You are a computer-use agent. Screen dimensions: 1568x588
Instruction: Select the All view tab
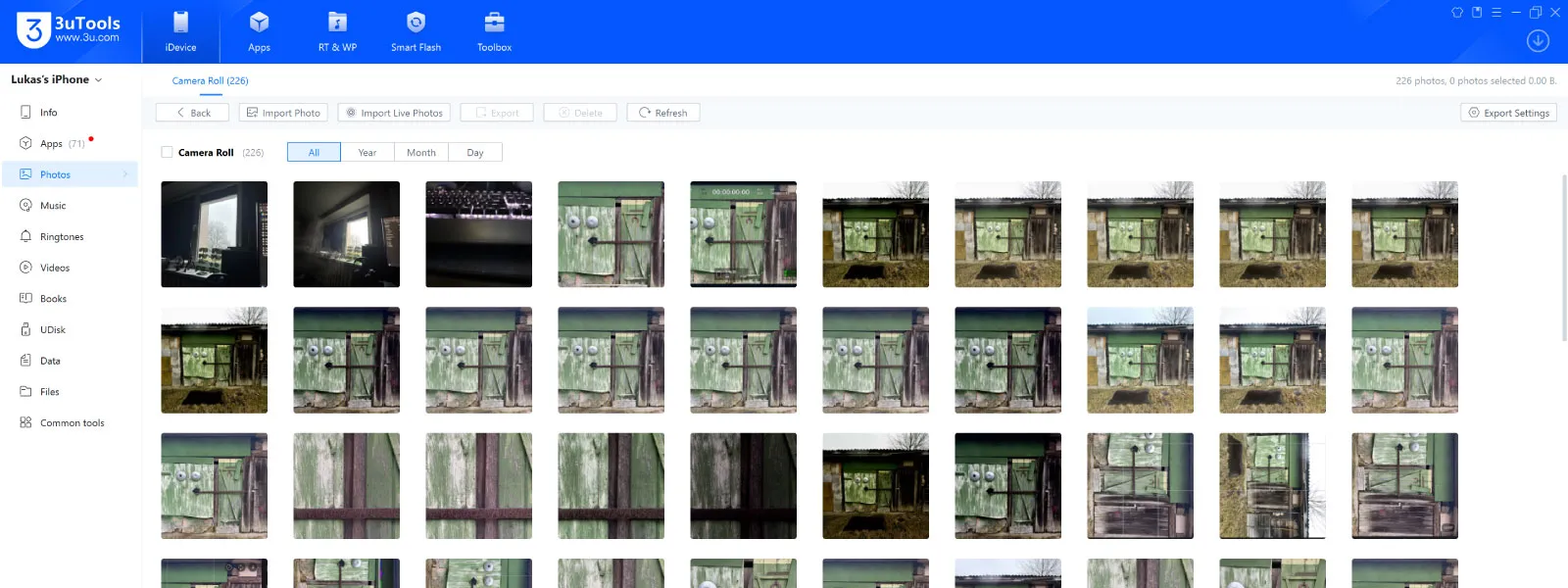tap(314, 152)
